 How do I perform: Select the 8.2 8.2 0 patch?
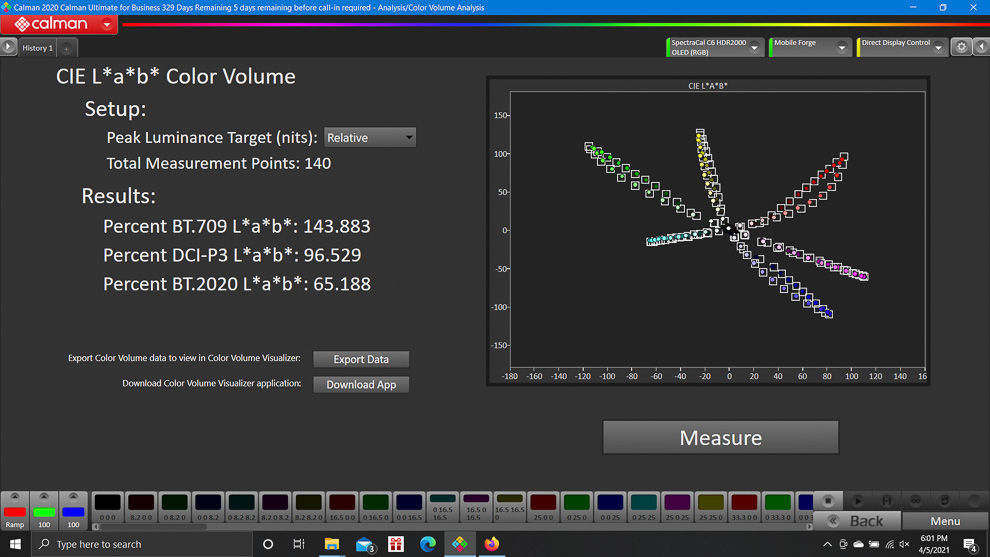pos(308,506)
